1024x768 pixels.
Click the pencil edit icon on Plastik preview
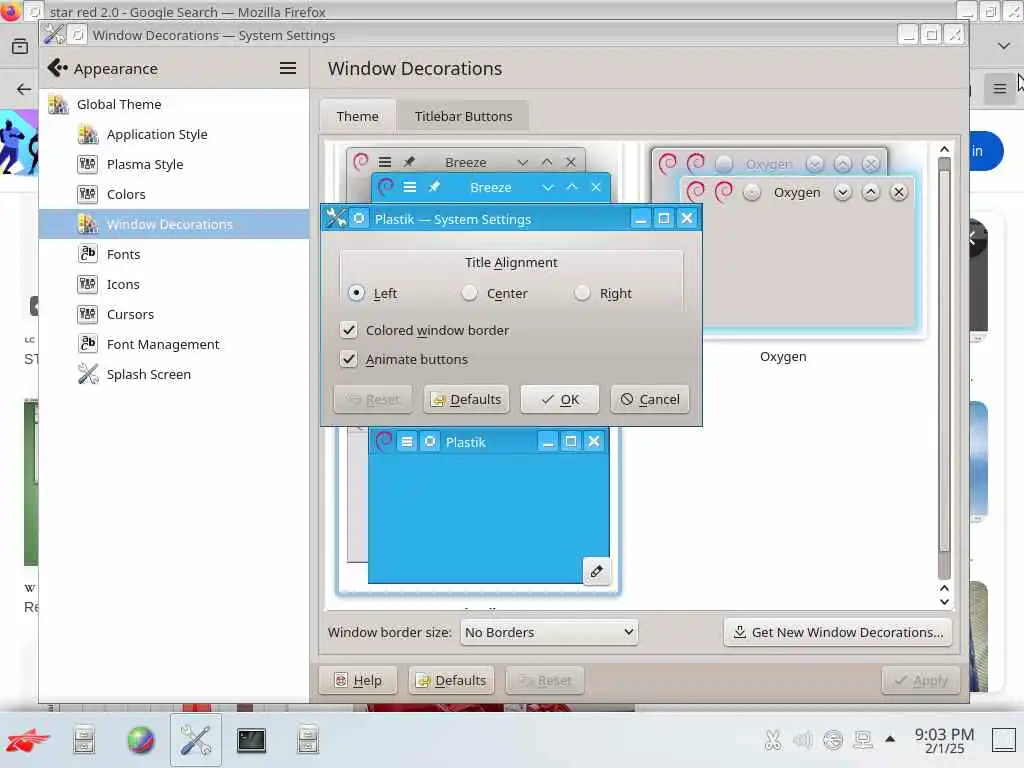[x=596, y=571]
